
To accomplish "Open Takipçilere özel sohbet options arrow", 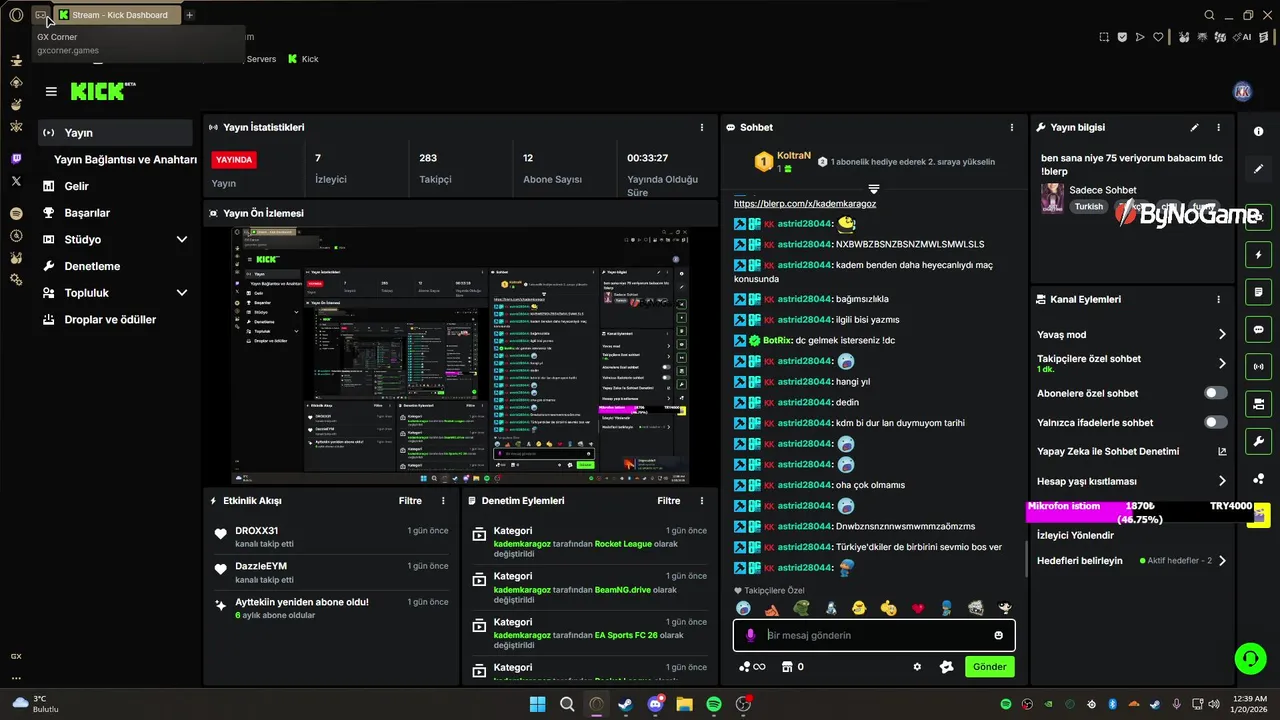I will 1221,364.
